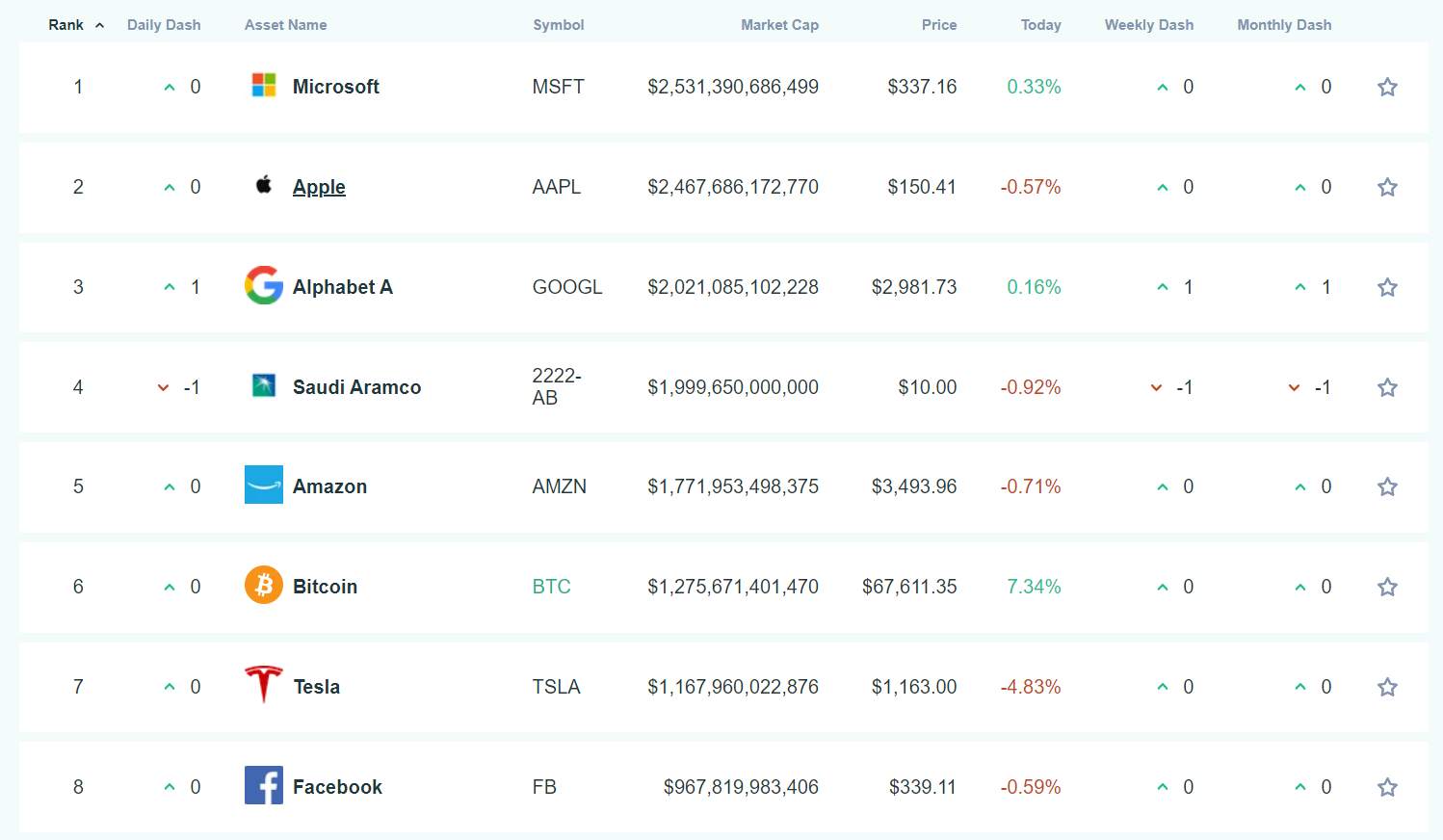Click the Amazon logo icon

click(x=264, y=486)
